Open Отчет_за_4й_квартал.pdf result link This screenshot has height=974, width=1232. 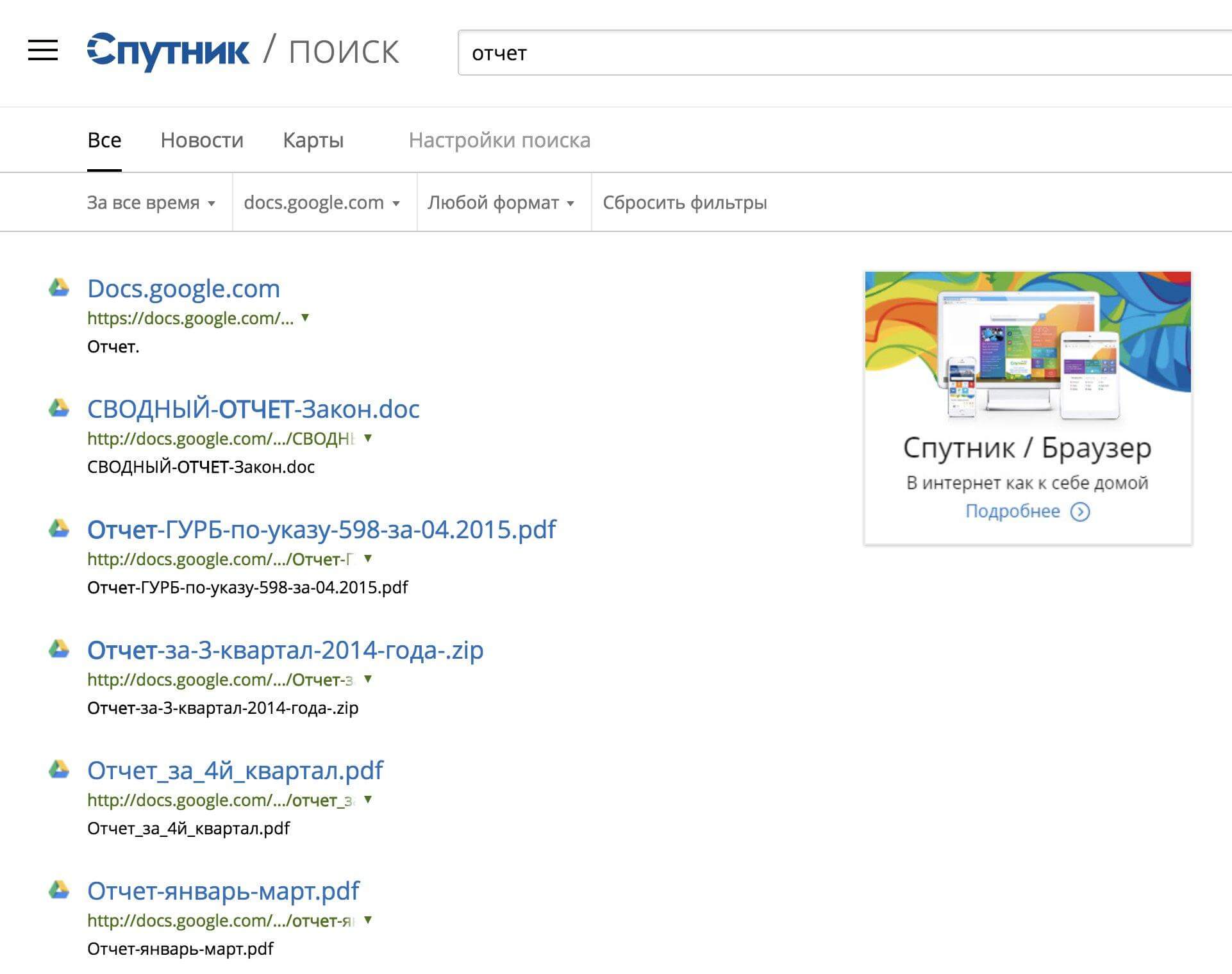coord(235,770)
